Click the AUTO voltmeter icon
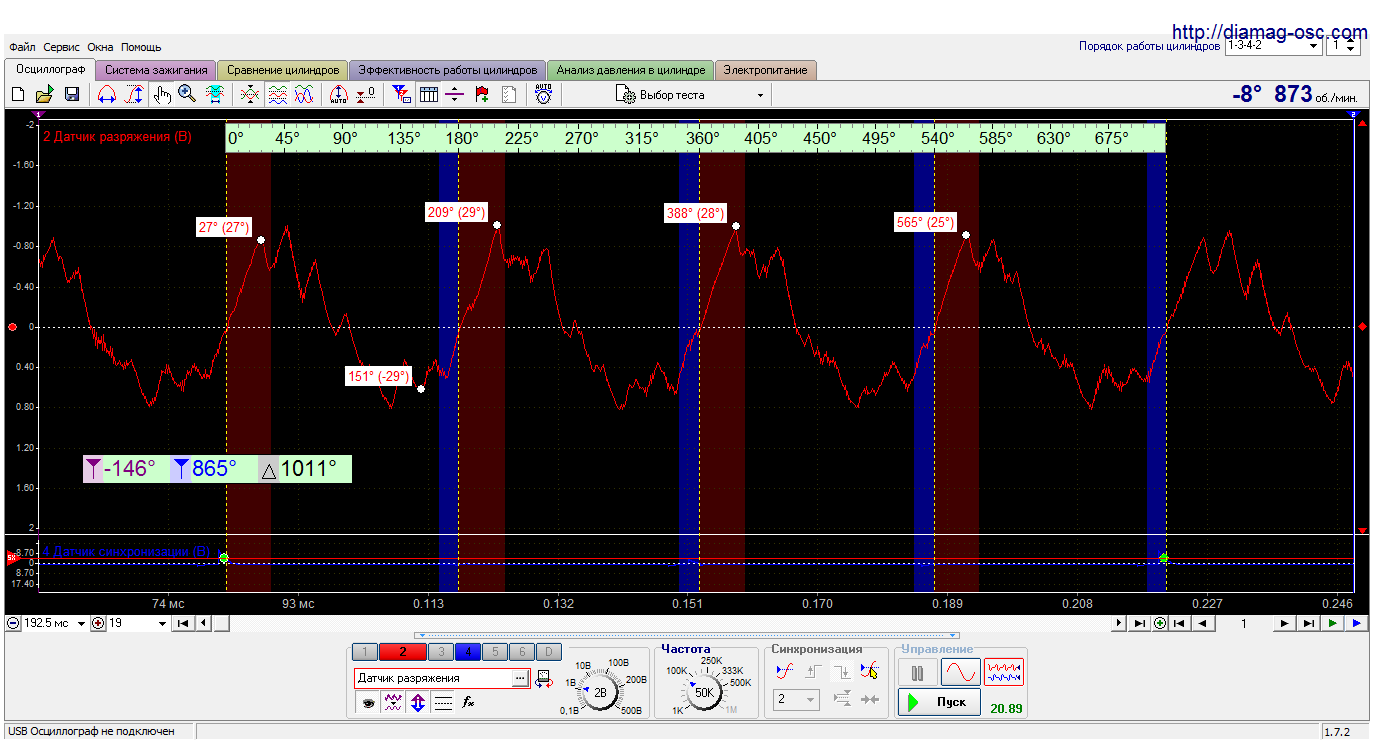Viewport: 1382px width, 744px height. (543, 94)
